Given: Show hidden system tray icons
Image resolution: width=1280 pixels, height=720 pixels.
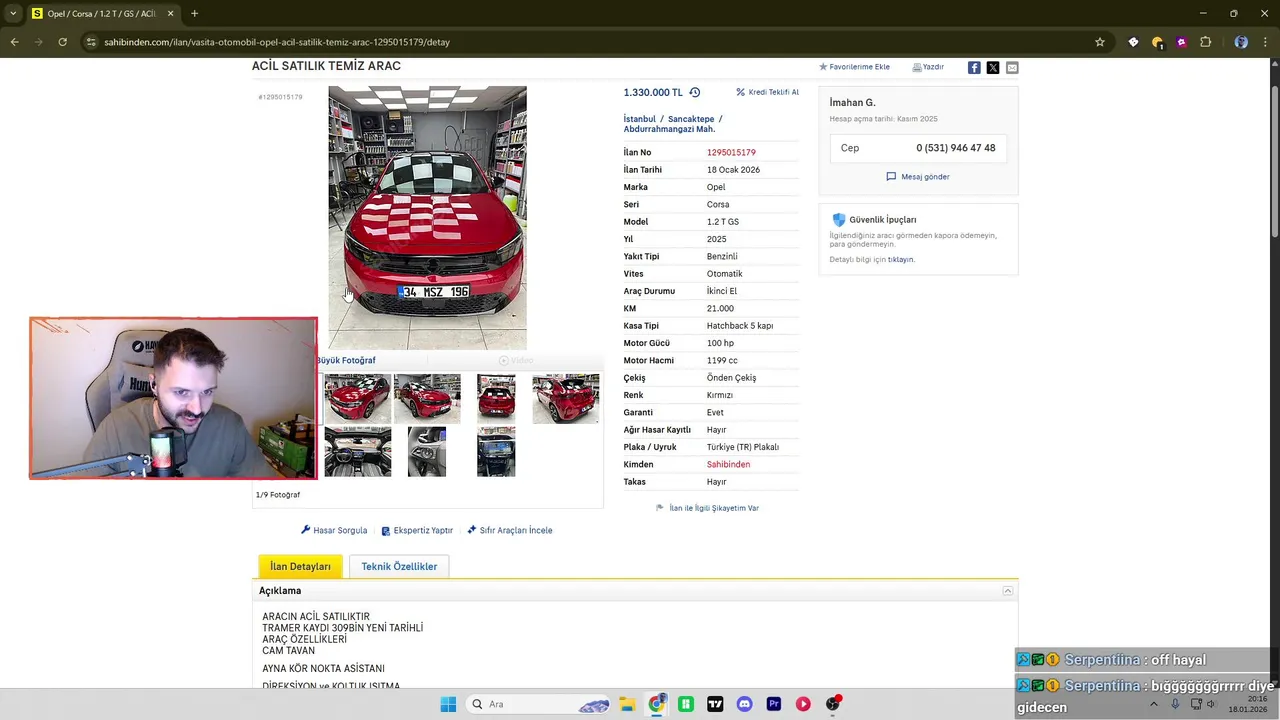Looking at the screenshot, I should (1154, 704).
